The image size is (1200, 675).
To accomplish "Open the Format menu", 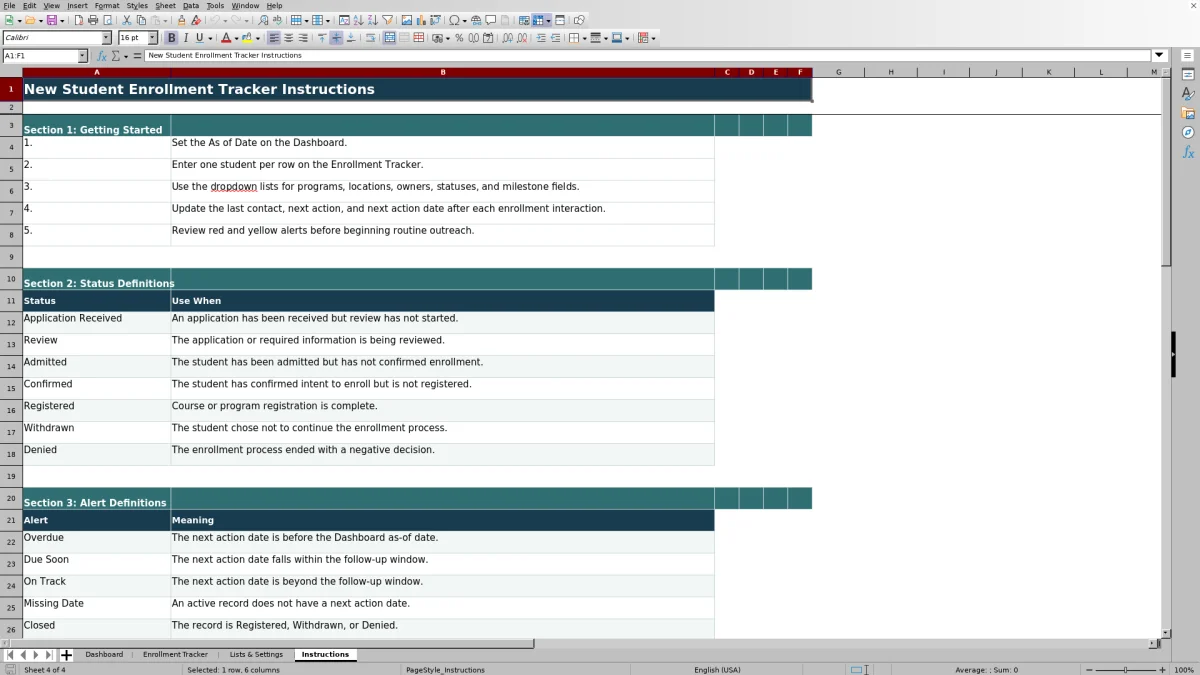I will tap(107, 5).
